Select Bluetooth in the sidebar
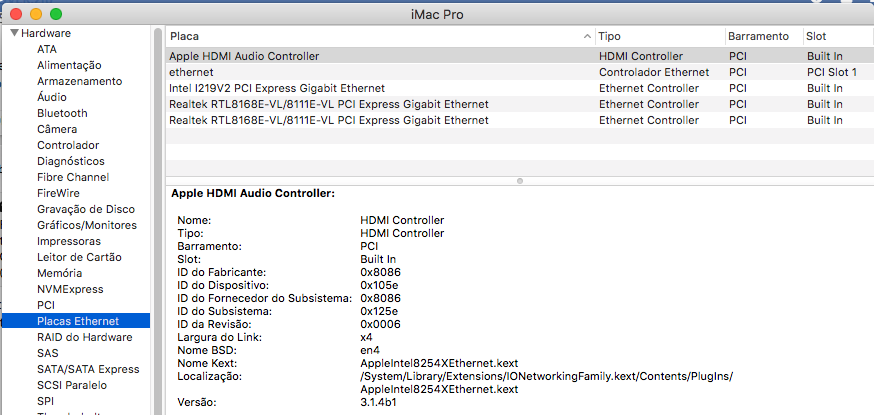This screenshot has height=415, width=874. [x=62, y=113]
